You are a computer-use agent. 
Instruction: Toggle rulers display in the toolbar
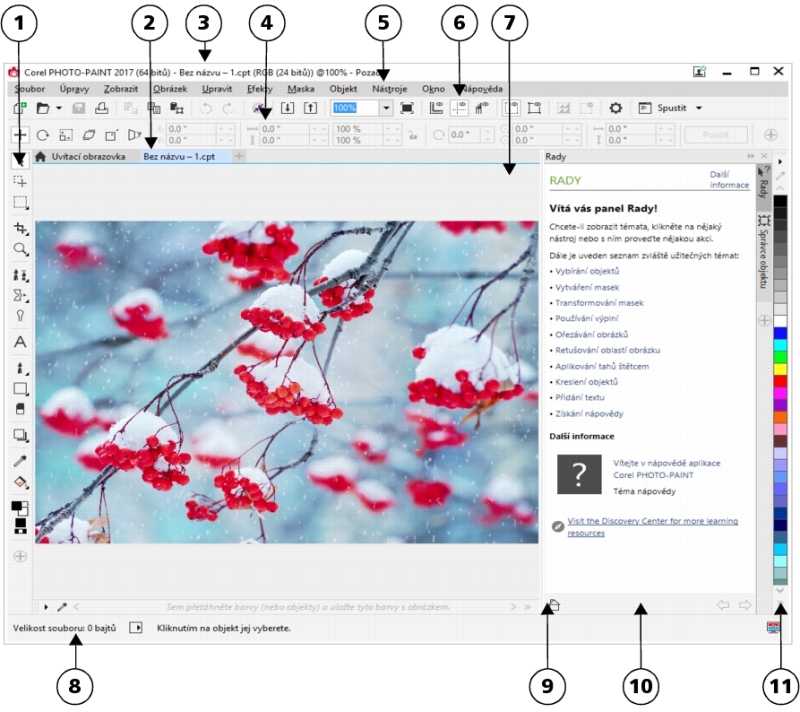(x=437, y=107)
